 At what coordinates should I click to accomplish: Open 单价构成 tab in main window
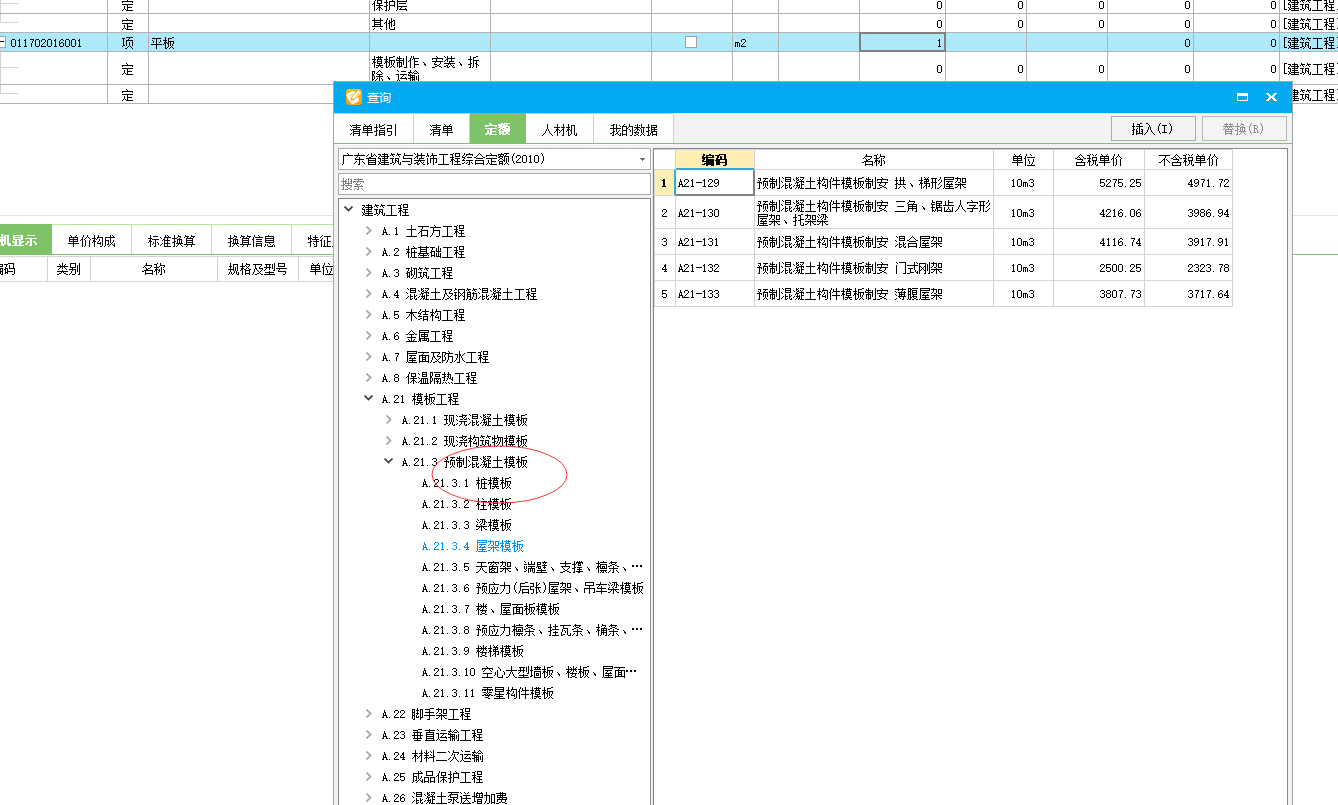click(x=91, y=241)
